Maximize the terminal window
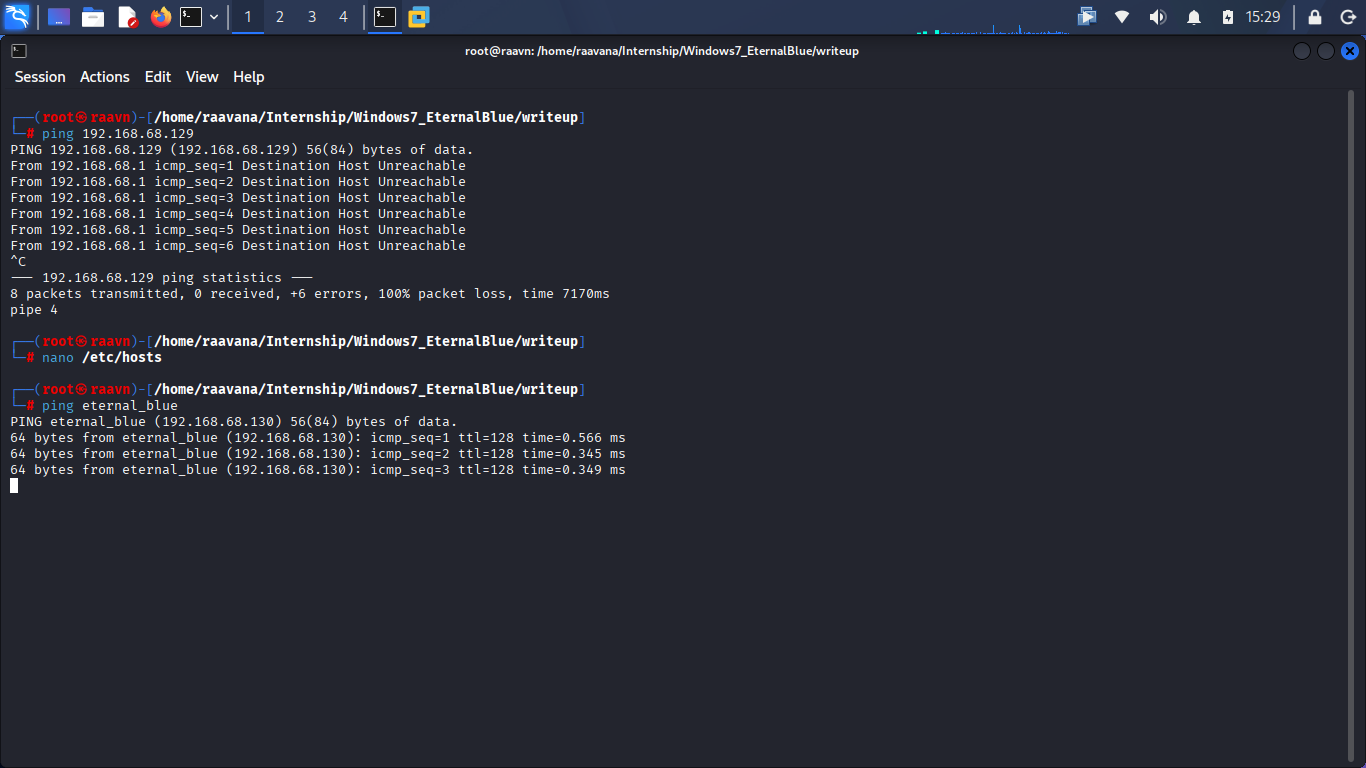The image size is (1366, 768). point(1325,51)
